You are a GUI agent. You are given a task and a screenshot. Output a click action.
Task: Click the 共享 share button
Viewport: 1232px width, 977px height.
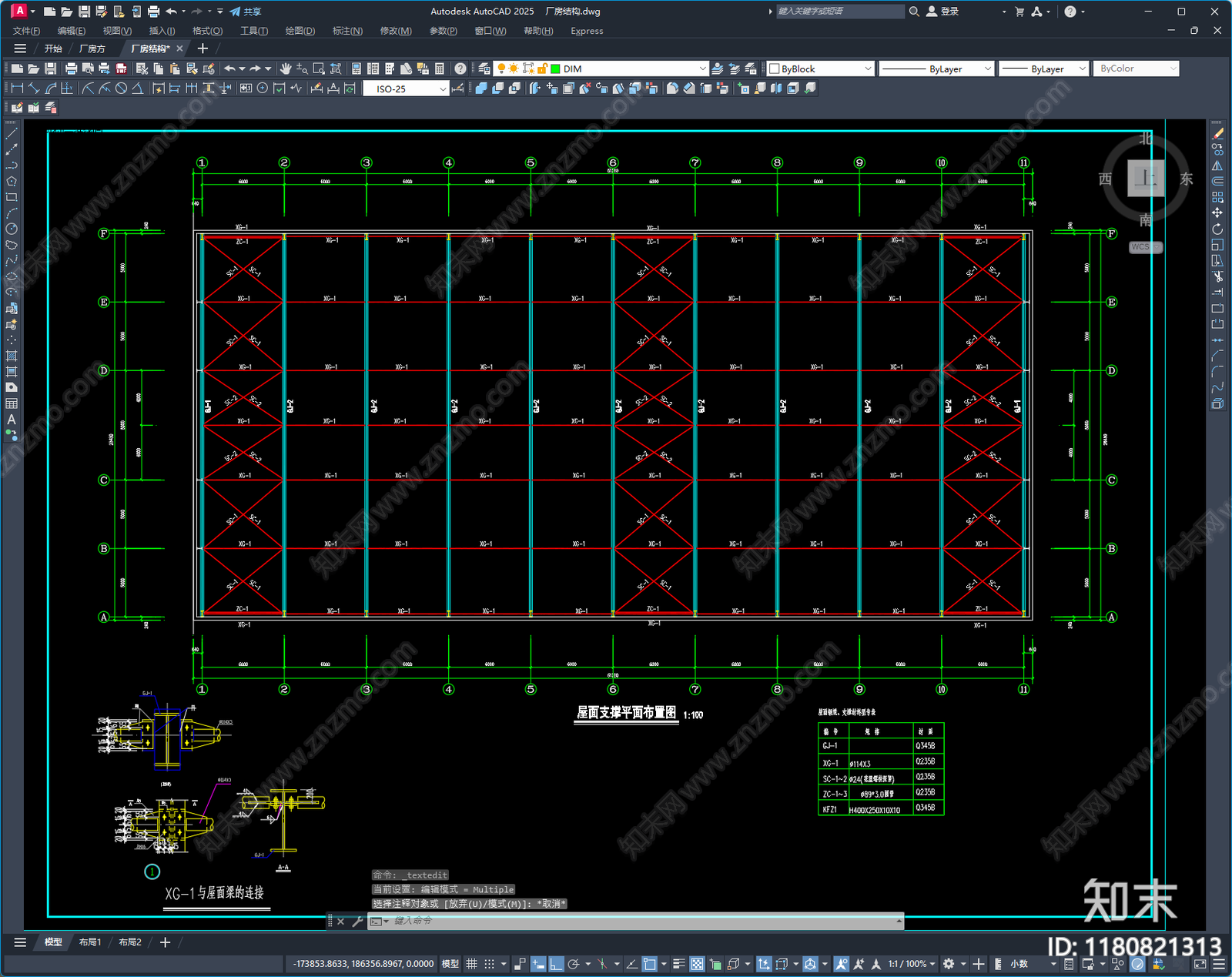pos(246,12)
